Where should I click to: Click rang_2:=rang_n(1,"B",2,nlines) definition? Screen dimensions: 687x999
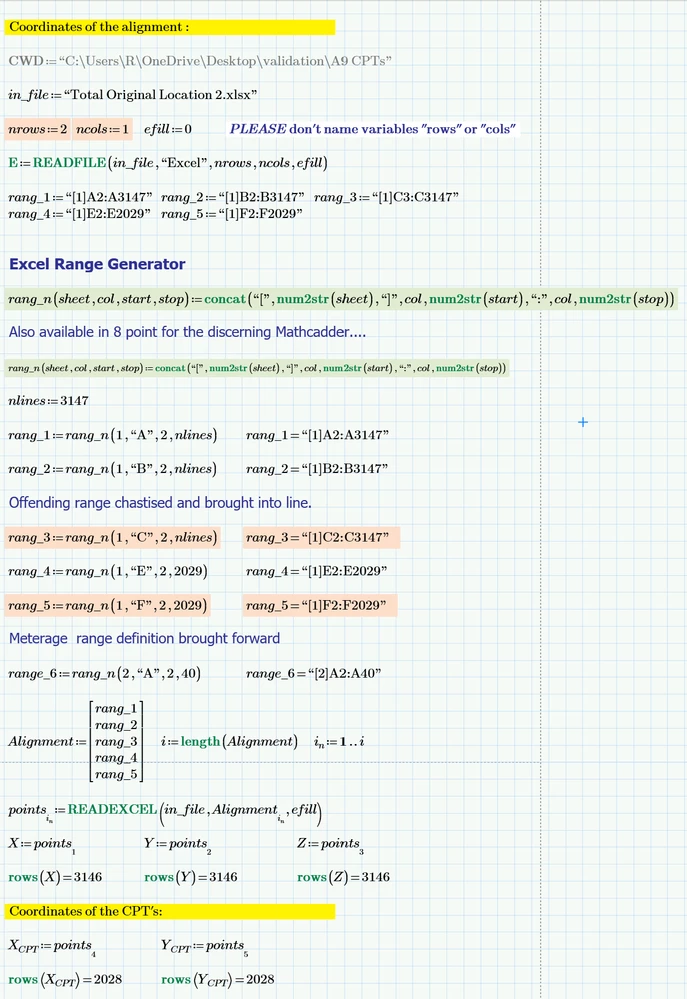[113, 469]
